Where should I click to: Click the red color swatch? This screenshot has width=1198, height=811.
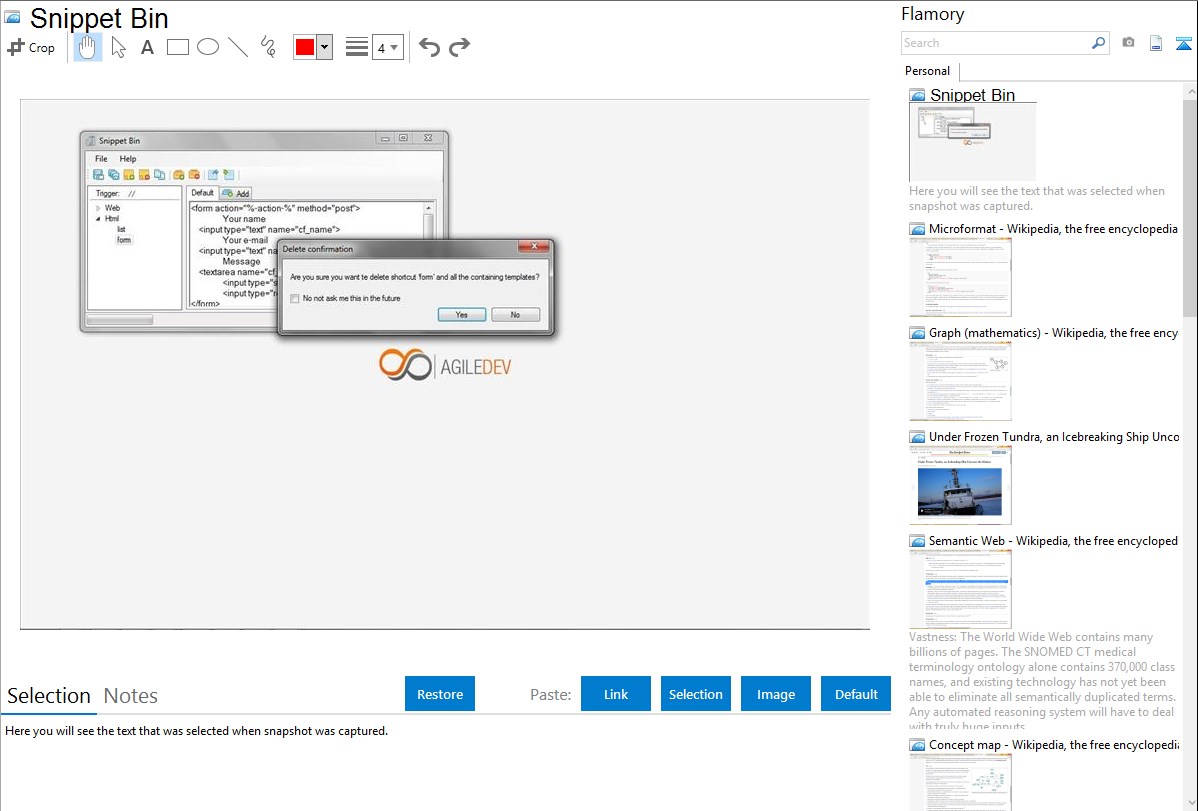(x=305, y=47)
